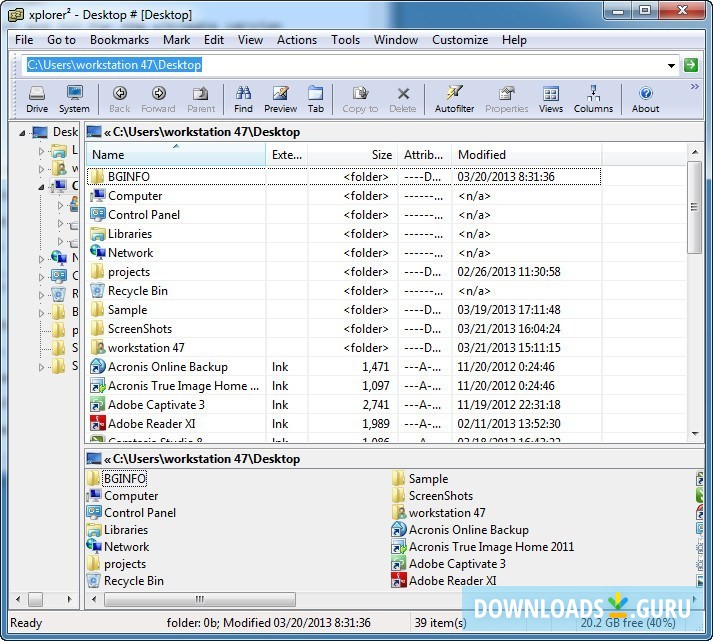Open the Views toolbar icon
Viewport: 713px width, 641px height.
pos(551,99)
